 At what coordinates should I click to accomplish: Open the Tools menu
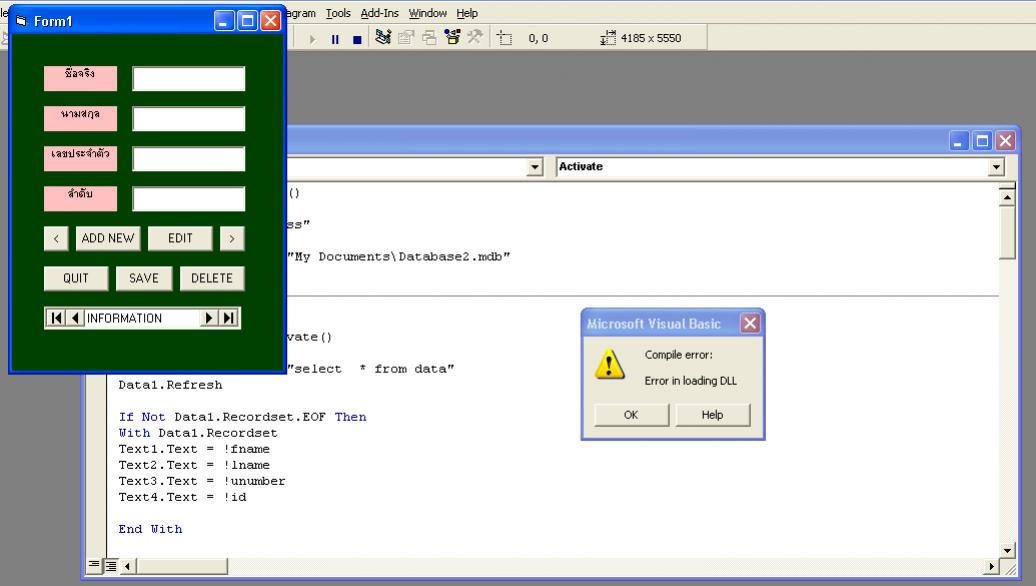(338, 13)
